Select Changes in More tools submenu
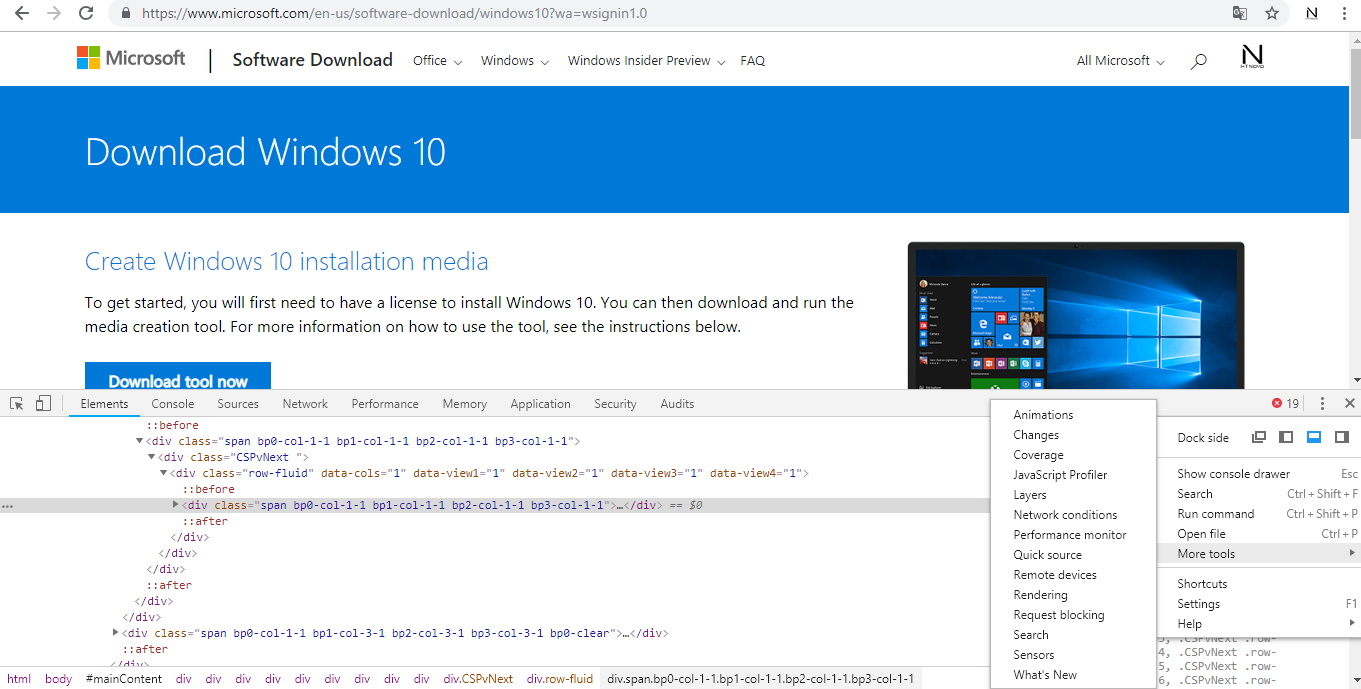Image resolution: width=1361 pixels, height=689 pixels. [1073, 435]
